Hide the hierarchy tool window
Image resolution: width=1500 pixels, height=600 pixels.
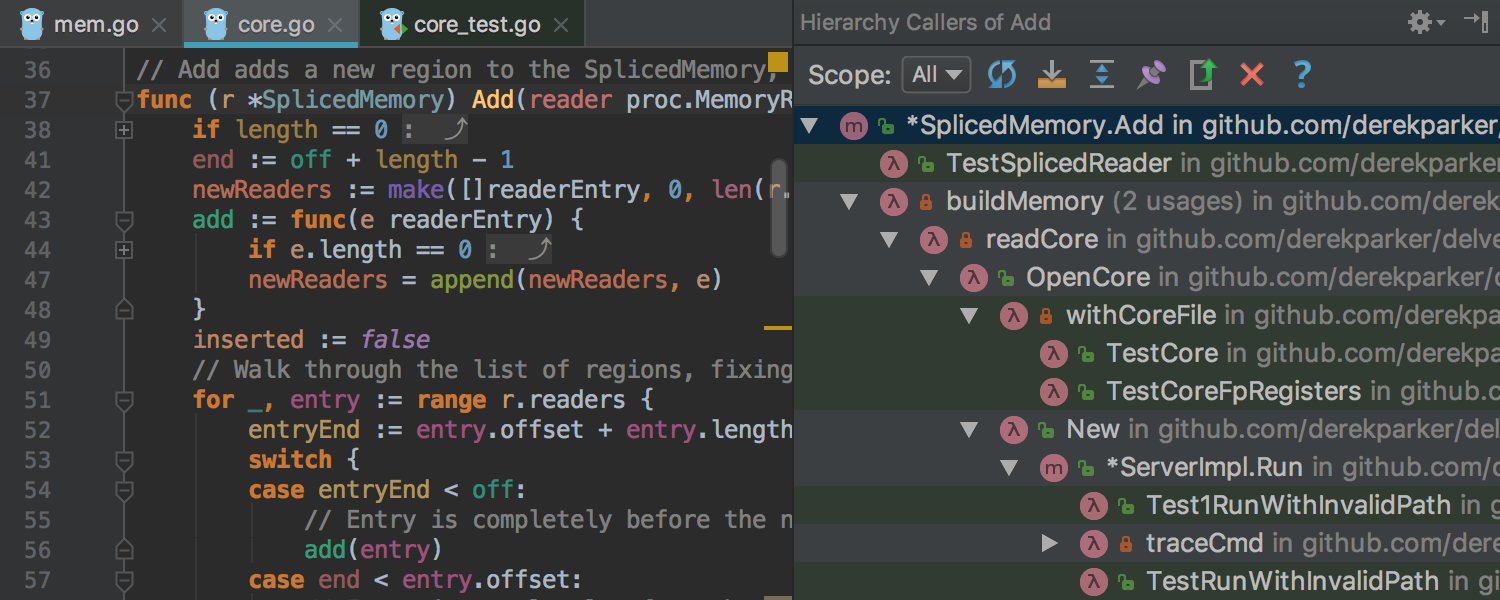[1476, 20]
